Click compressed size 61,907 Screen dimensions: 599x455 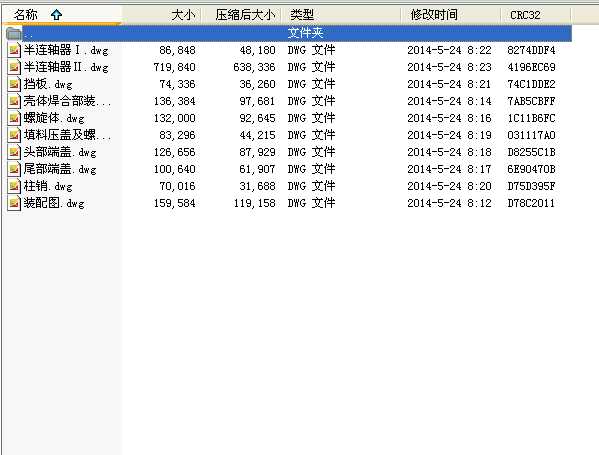click(x=257, y=169)
